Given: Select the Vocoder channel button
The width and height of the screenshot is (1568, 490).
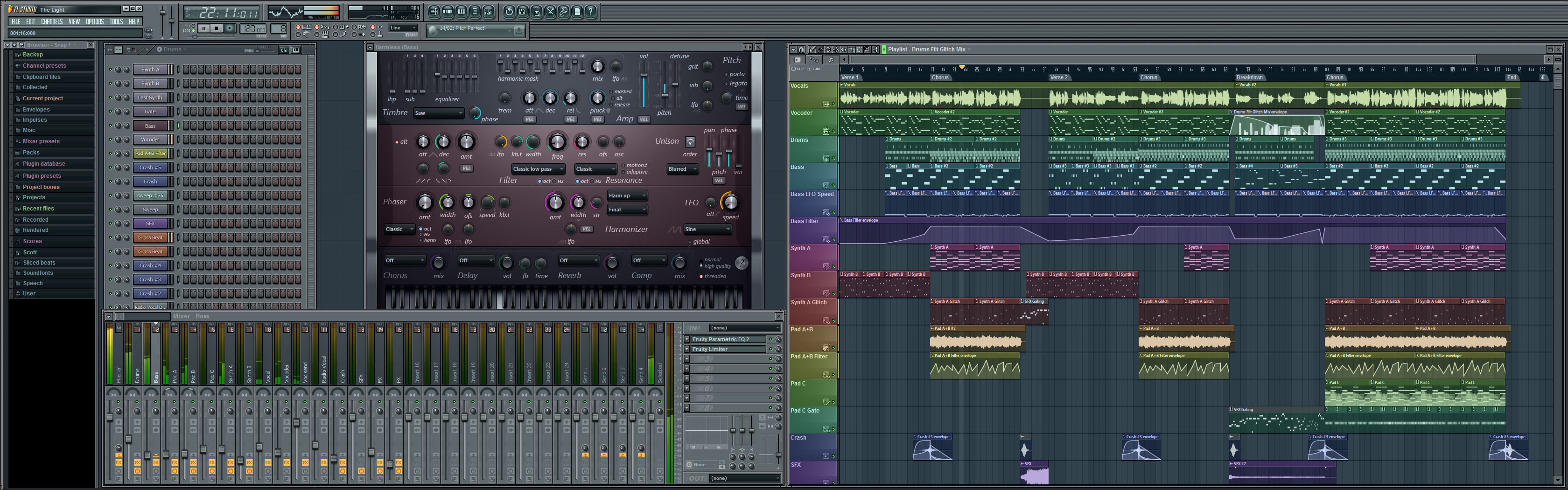Looking at the screenshot, I should (x=150, y=140).
